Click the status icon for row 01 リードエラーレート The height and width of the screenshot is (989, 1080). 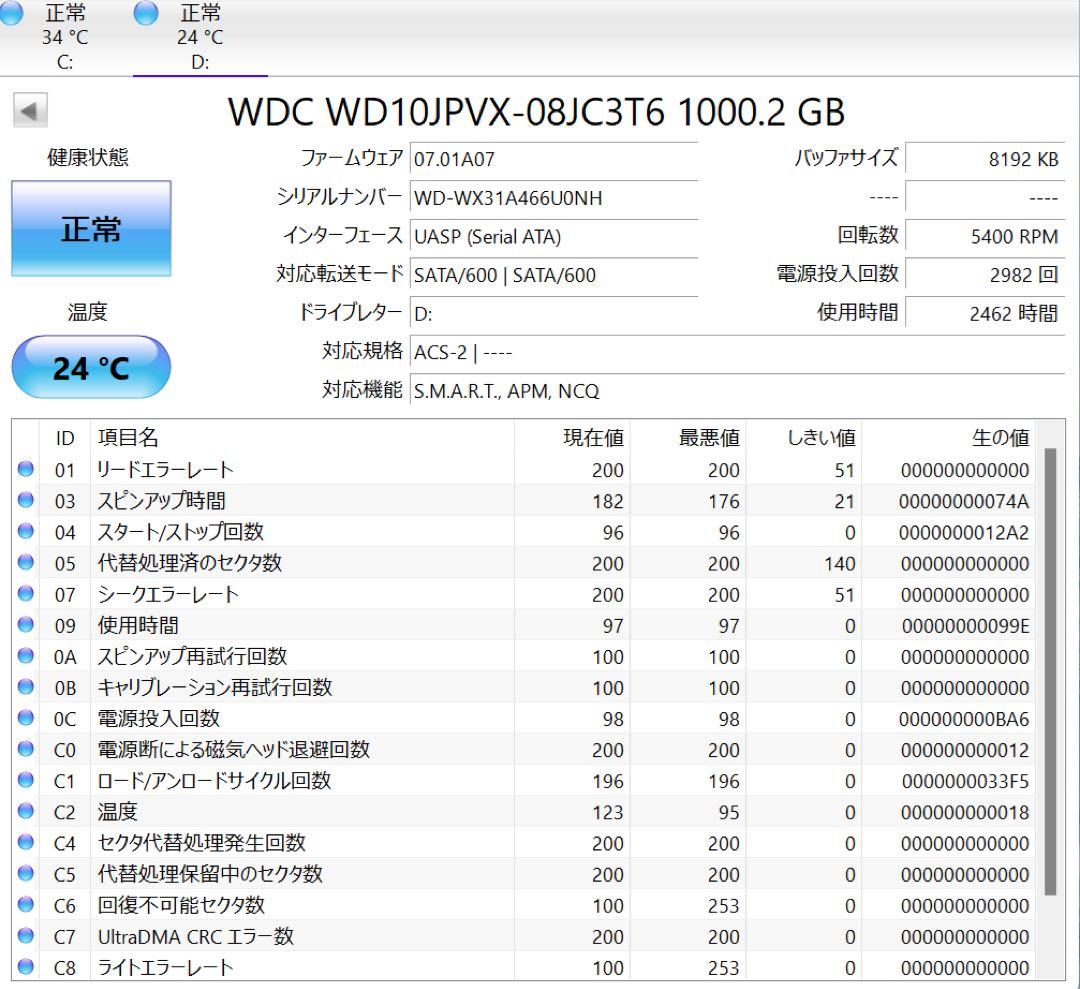[25, 469]
